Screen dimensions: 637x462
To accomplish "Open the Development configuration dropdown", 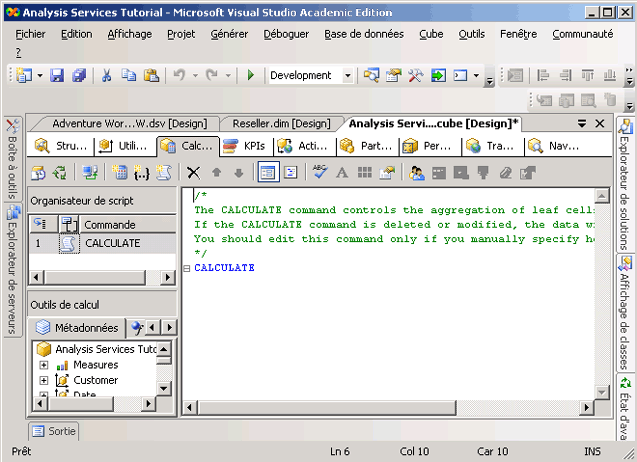I will point(347,76).
